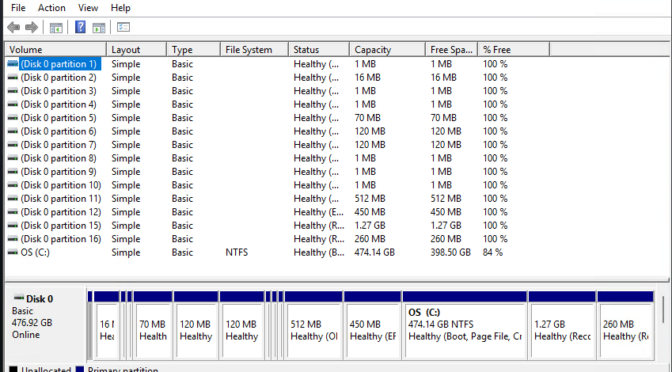672x372 pixels.
Task: Click the 1.27 GB capacity cell in list
Action: pos(370,225)
